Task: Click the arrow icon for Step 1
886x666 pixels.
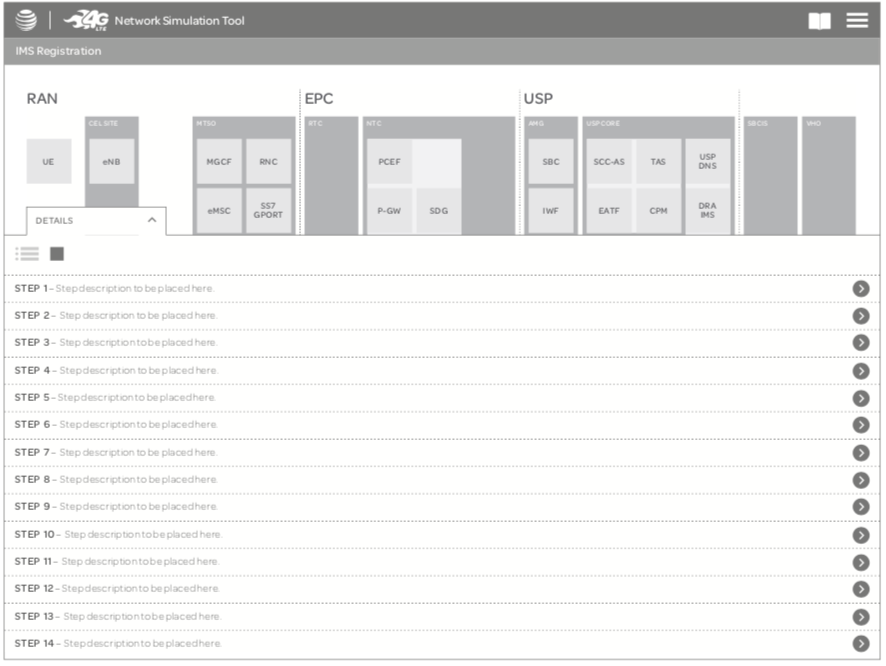Action: (x=861, y=289)
